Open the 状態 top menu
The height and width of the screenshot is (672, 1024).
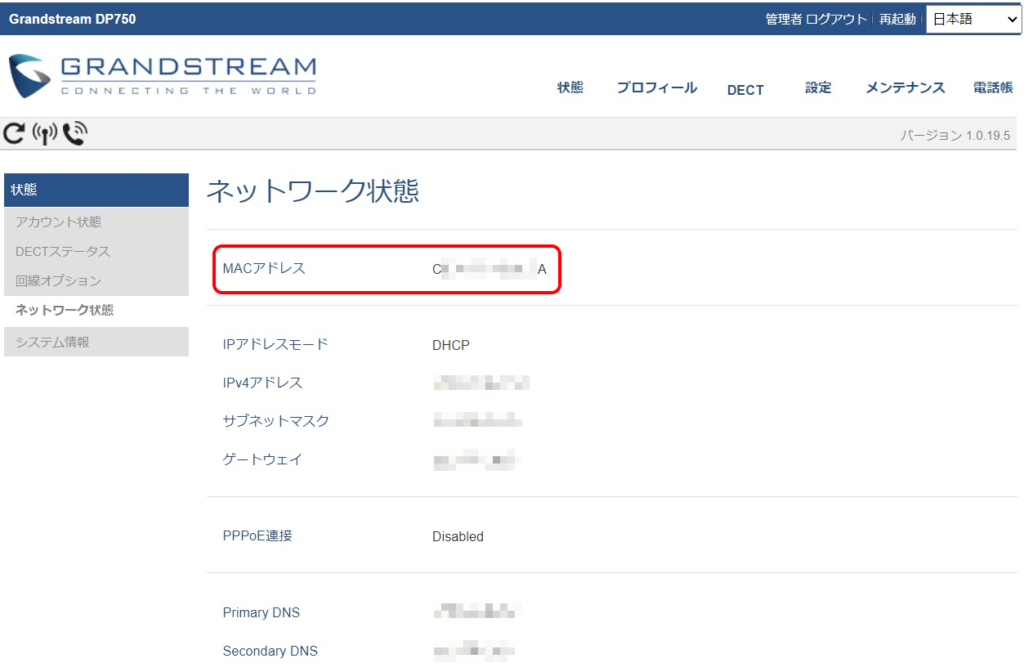tap(570, 88)
